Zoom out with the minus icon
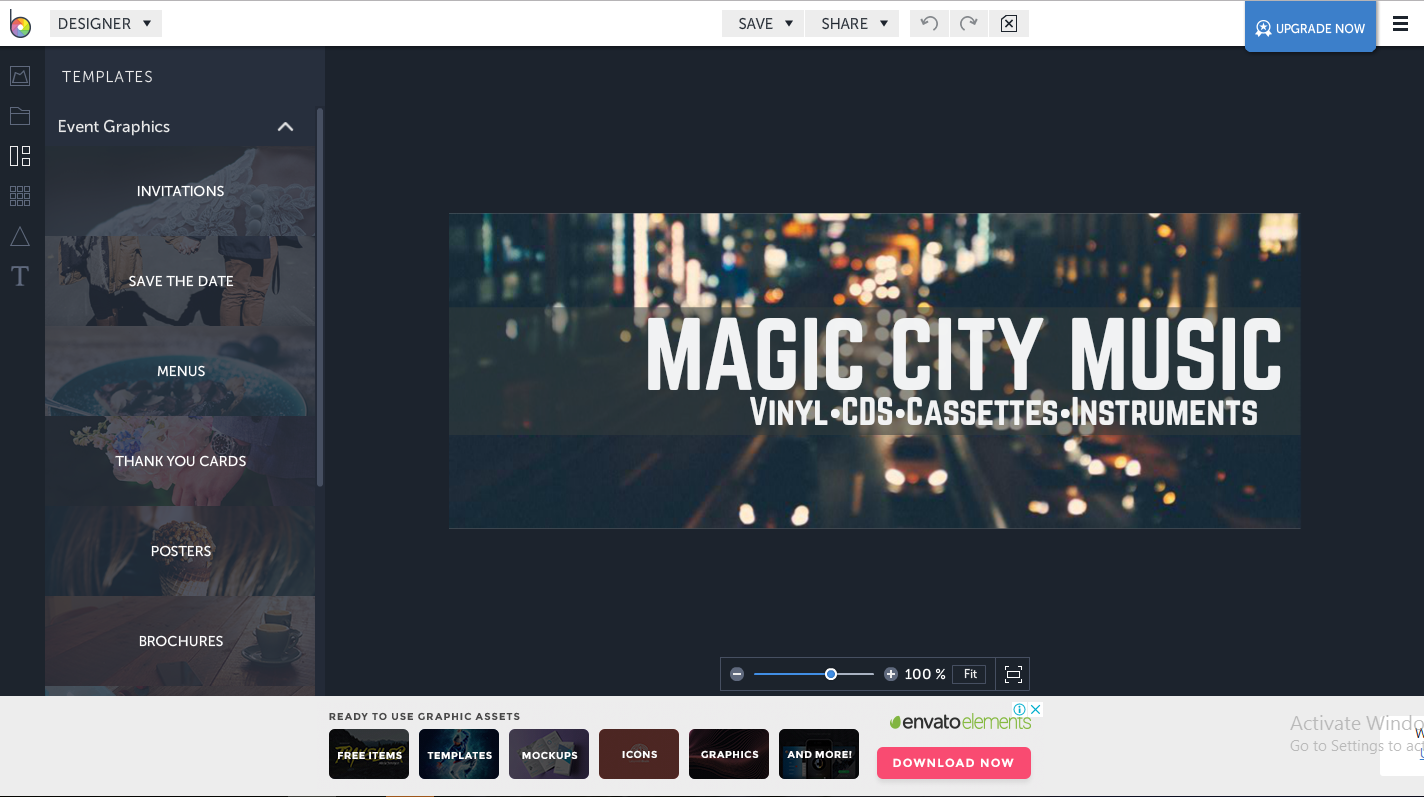Viewport: 1424px width, 797px height. tap(737, 674)
